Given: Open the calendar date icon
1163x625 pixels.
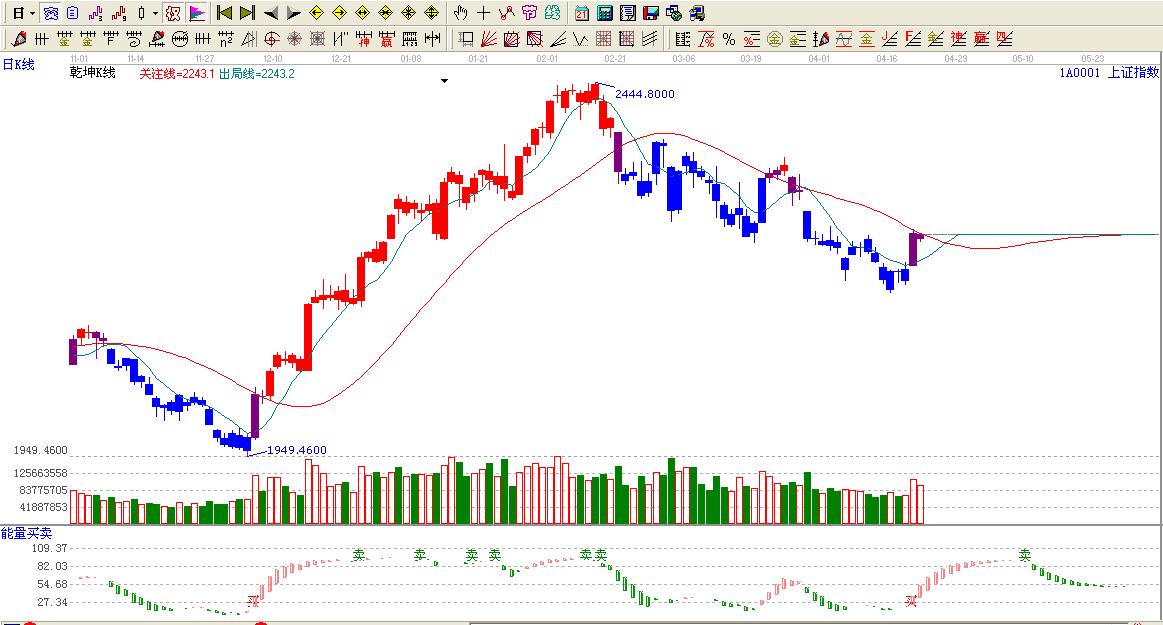Looking at the screenshot, I should [x=582, y=13].
